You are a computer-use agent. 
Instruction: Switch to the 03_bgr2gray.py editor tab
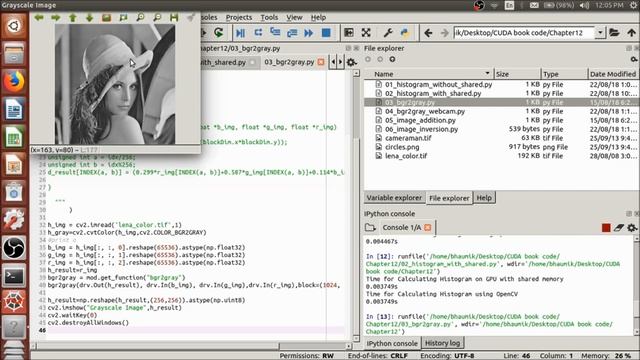pyautogui.click(x=289, y=62)
